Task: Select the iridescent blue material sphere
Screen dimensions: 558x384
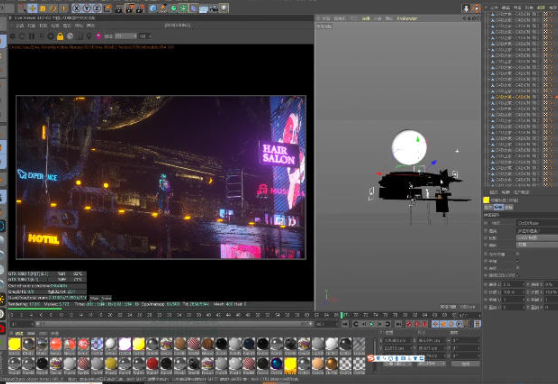Action: 277,364
